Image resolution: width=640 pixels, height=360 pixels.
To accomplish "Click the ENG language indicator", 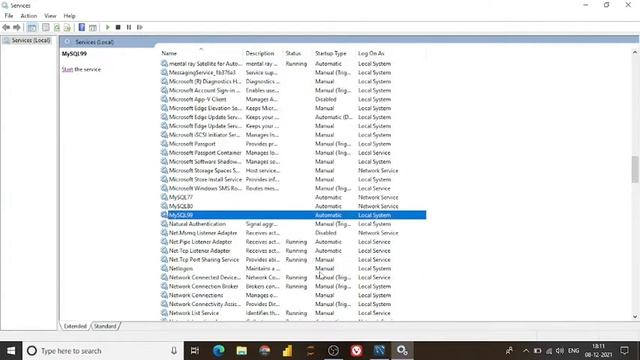I will pyautogui.click(x=573, y=351).
